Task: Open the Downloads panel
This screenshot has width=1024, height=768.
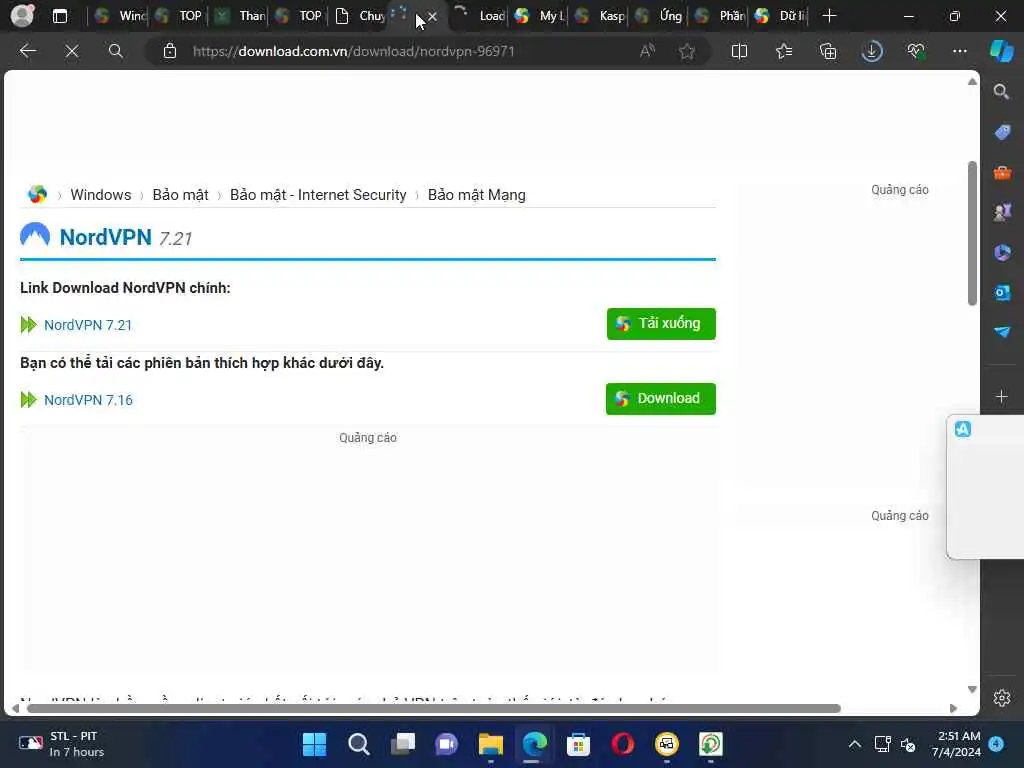Action: click(x=872, y=51)
